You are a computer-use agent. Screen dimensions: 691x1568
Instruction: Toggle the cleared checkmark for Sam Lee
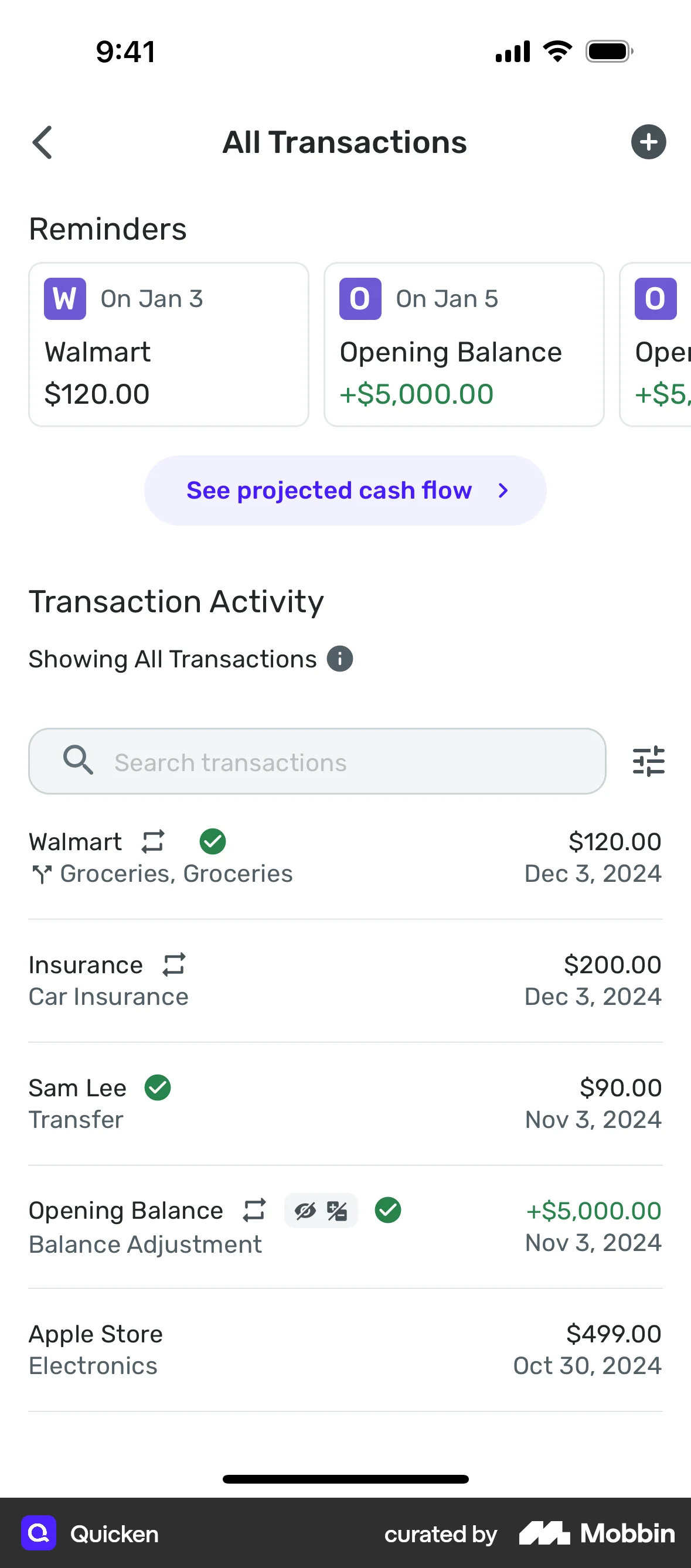coord(158,1087)
